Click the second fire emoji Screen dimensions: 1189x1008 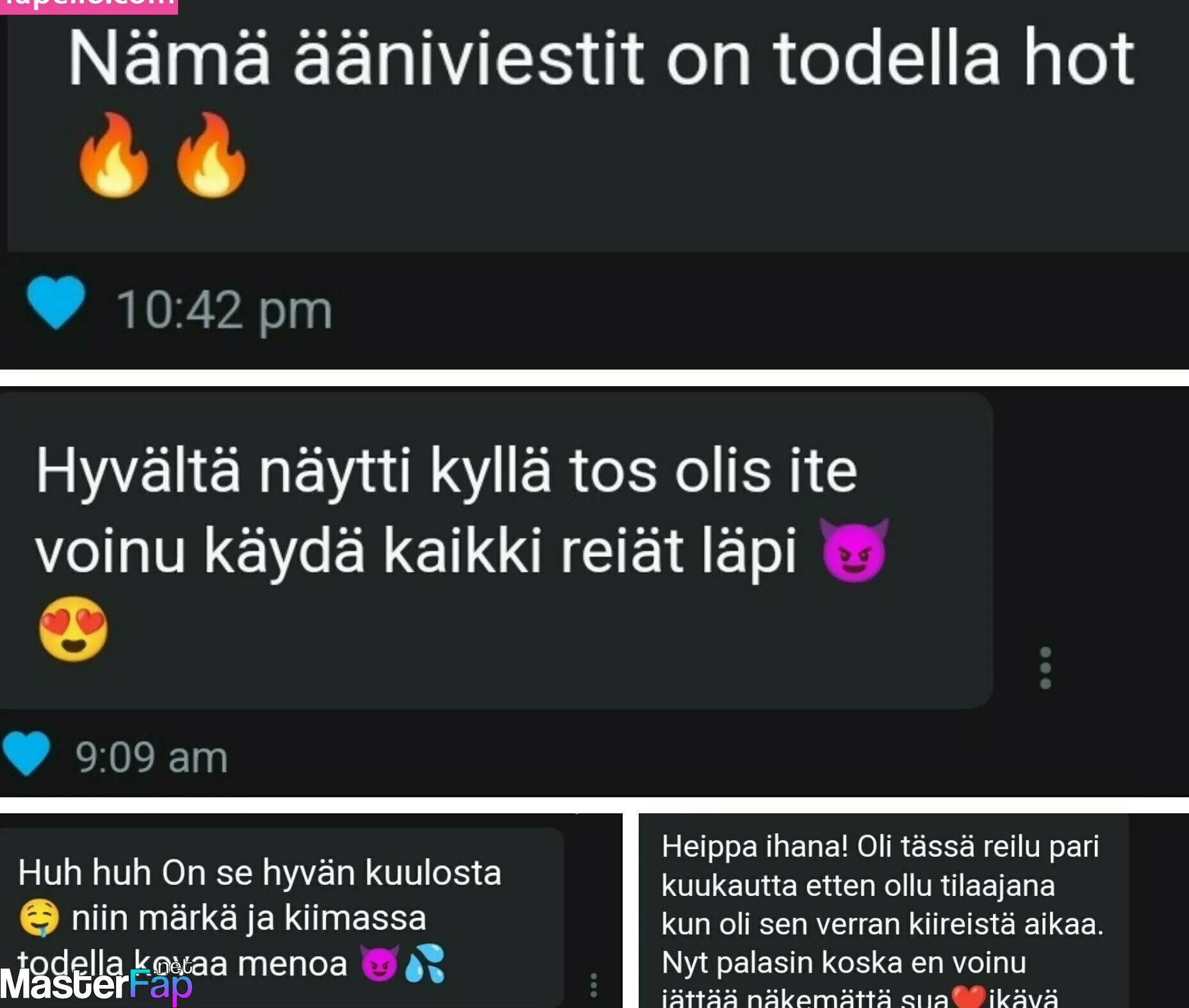click(211, 156)
